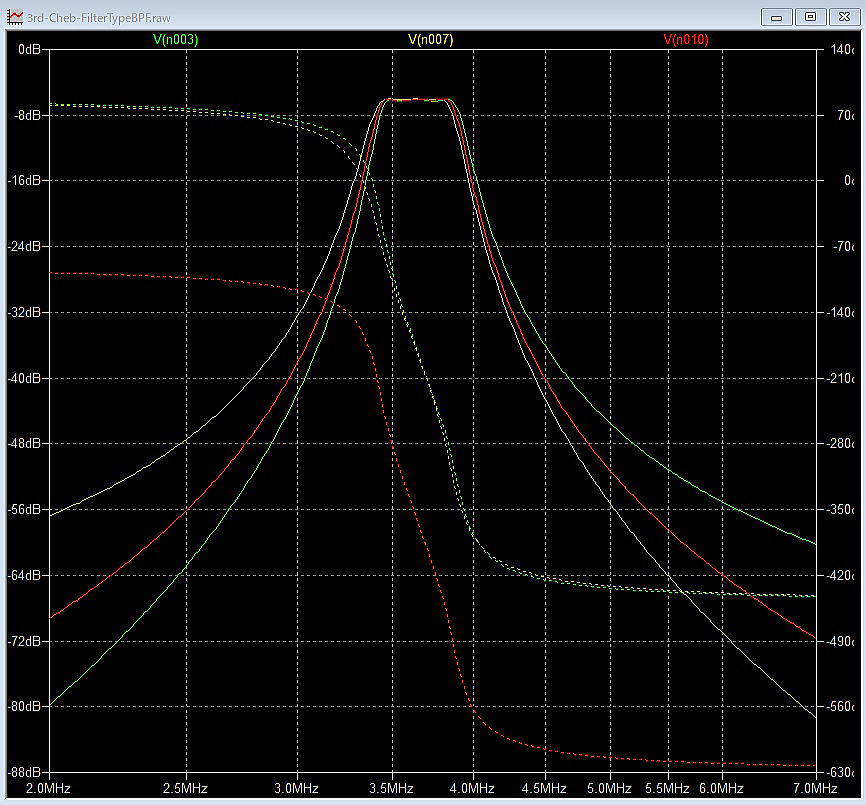866x805 pixels.
Task: Click the -140° phase axis label
Action: tap(840, 313)
